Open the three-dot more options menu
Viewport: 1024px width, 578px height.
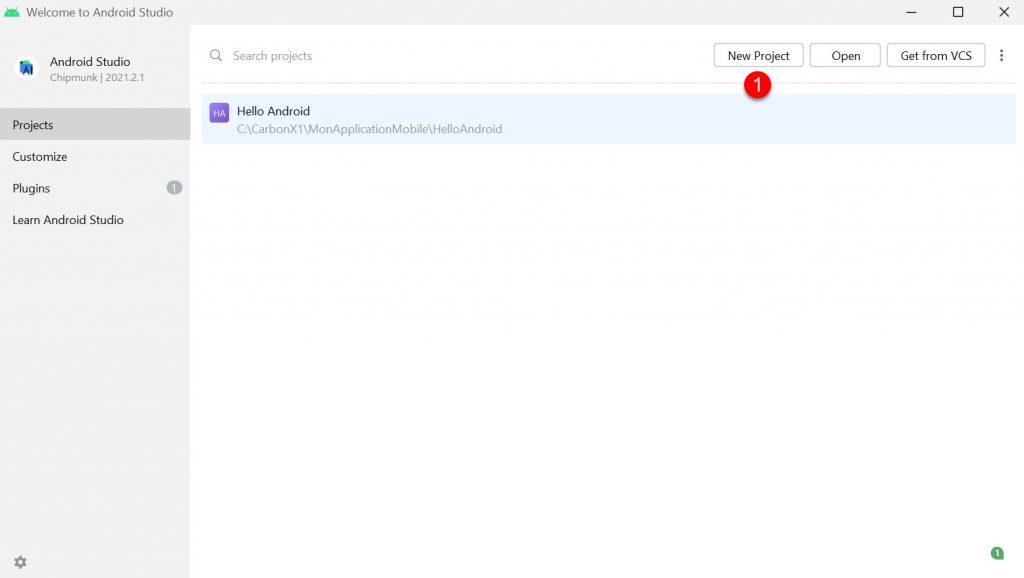point(1001,56)
